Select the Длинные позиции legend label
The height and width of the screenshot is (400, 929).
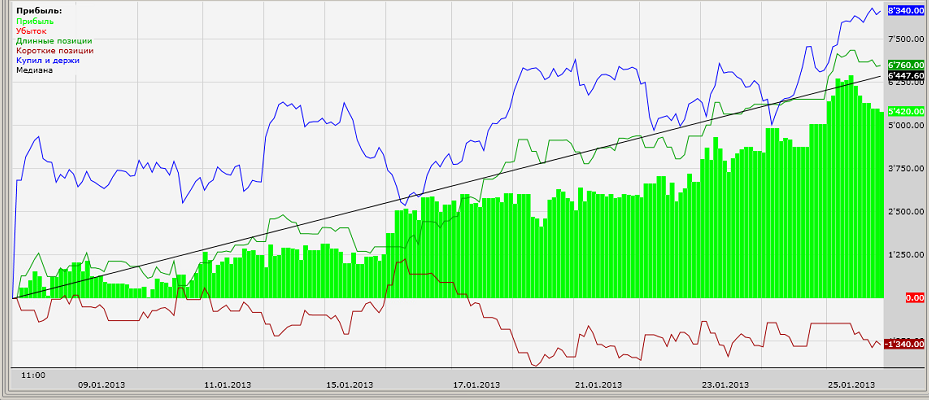[x=54, y=41]
